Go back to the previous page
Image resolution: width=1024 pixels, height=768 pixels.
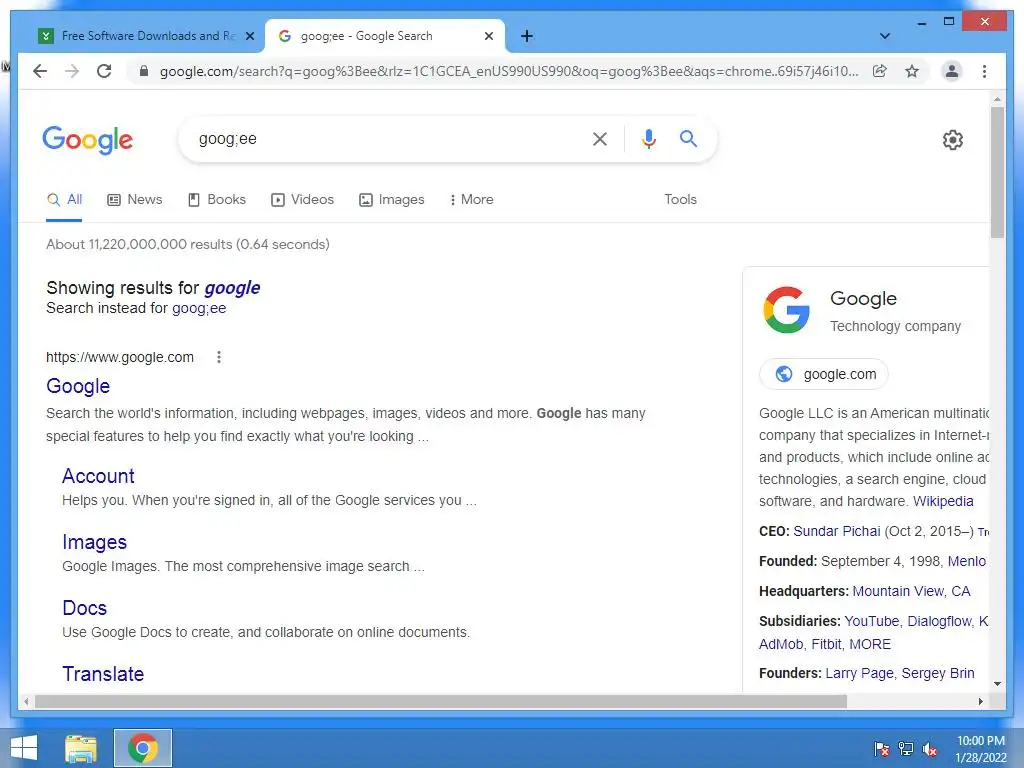coord(40,71)
